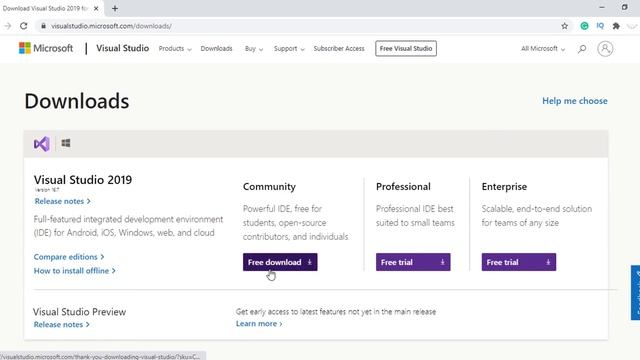Open the Learn more link
The width and height of the screenshot is (640, 360).
point(259,324)
